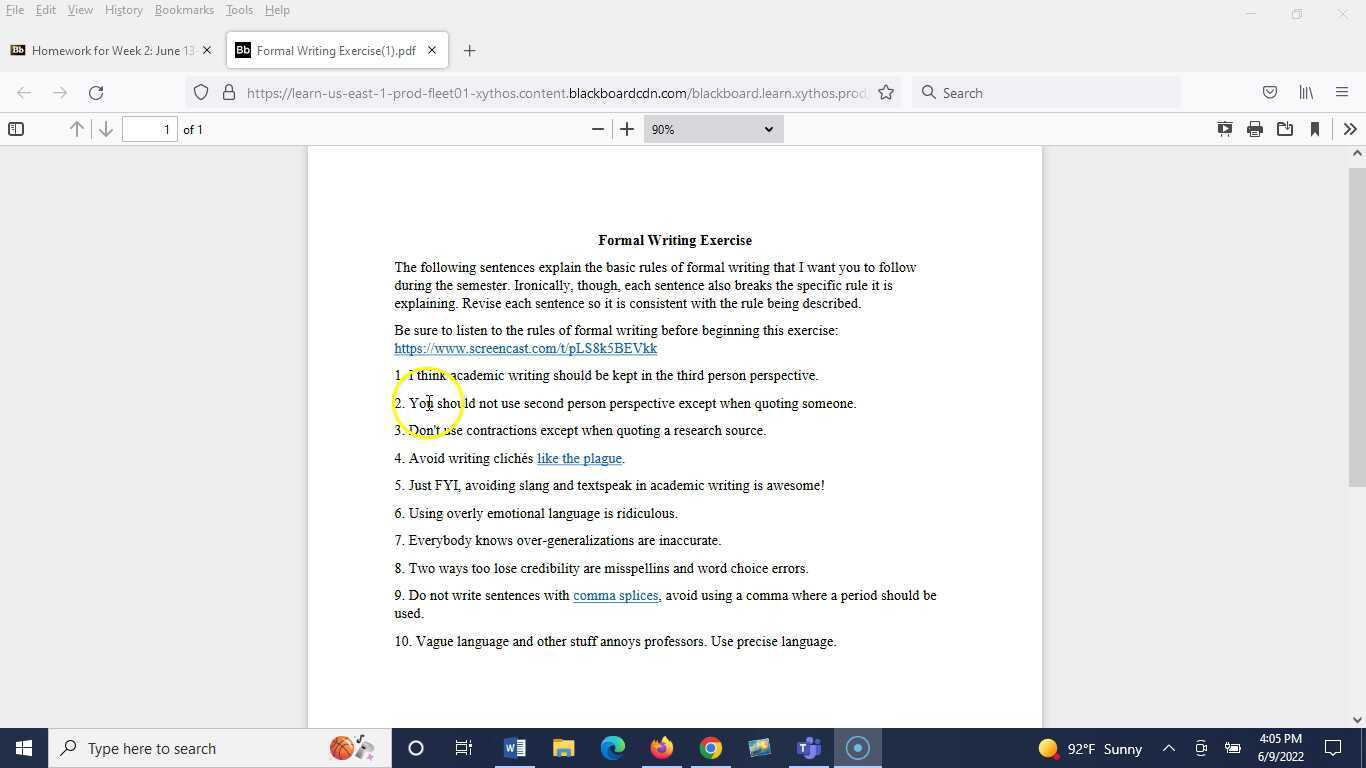Print the PDF document

click(1254, 129)
